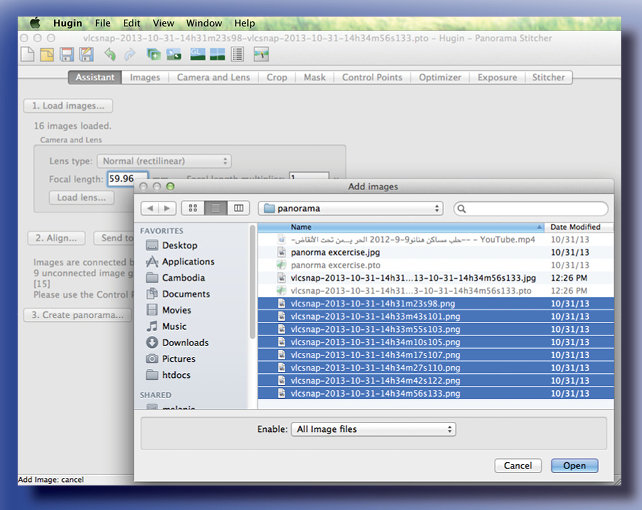Click the Focal length input field
The height and width of the screenshot is (510, 642).
[x=127, y=179]
